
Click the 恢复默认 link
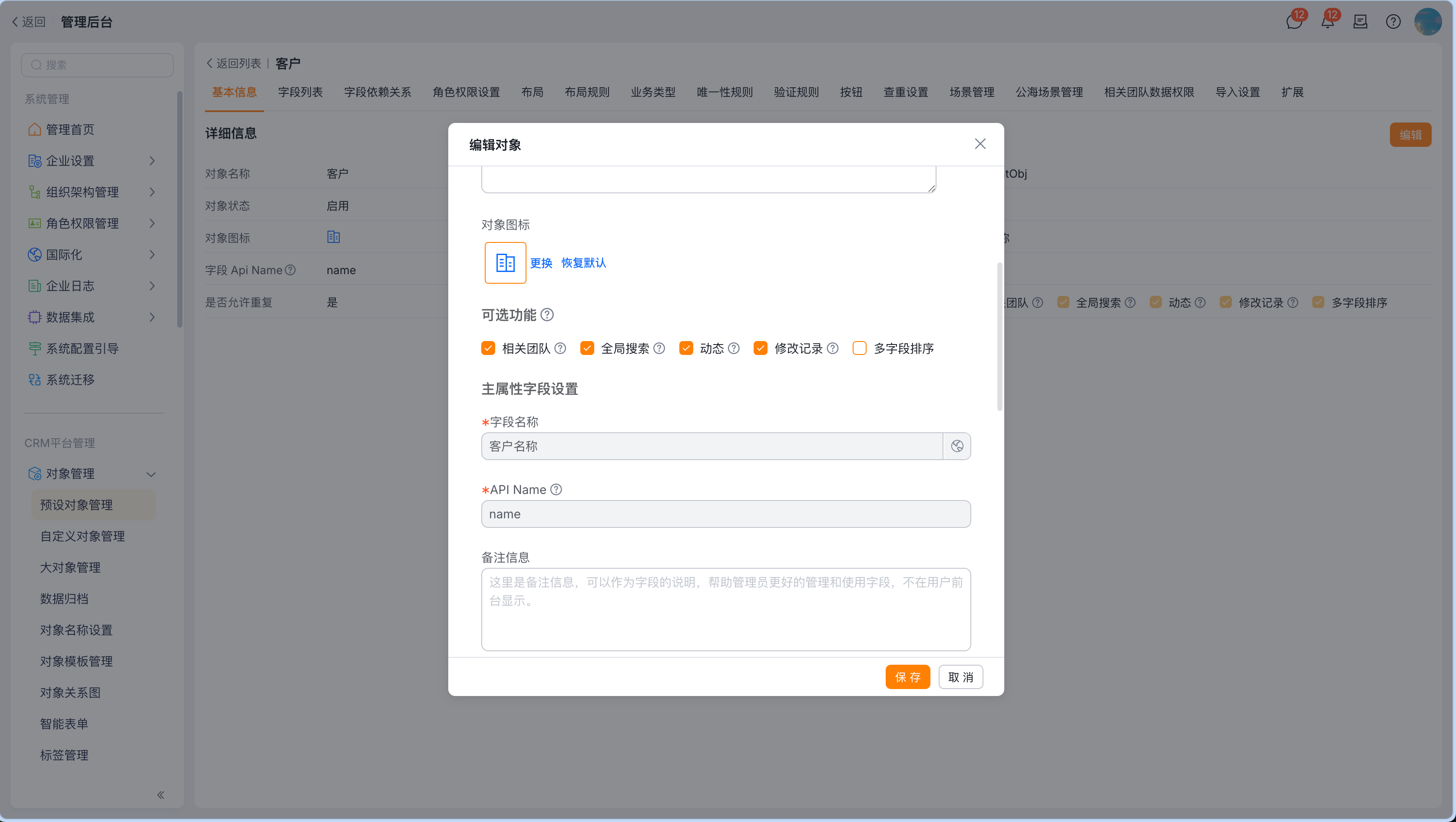coord(583,263)
